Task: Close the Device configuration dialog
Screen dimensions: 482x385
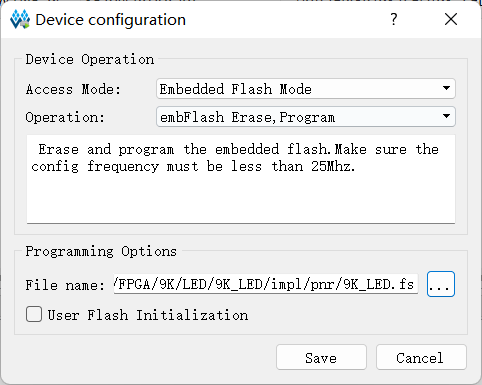Action: (451, 19)
